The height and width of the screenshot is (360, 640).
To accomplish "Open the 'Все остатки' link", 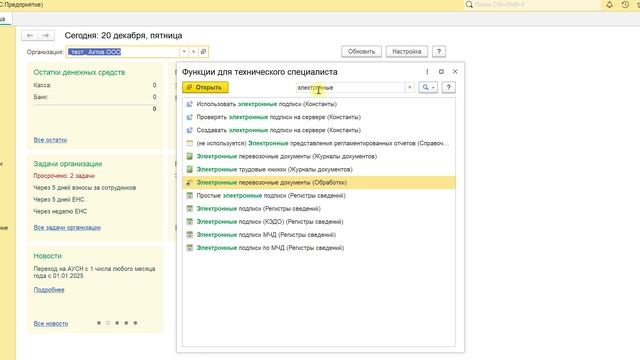I will click(50, 140).
